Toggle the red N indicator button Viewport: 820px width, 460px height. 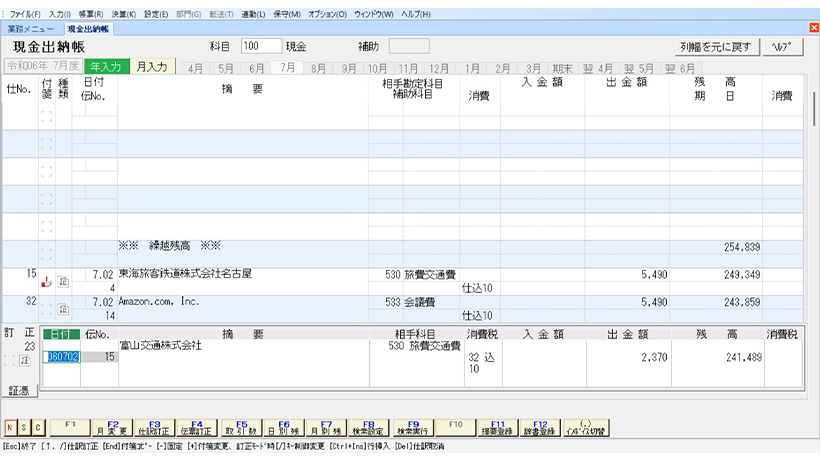[x=10, y=427]
